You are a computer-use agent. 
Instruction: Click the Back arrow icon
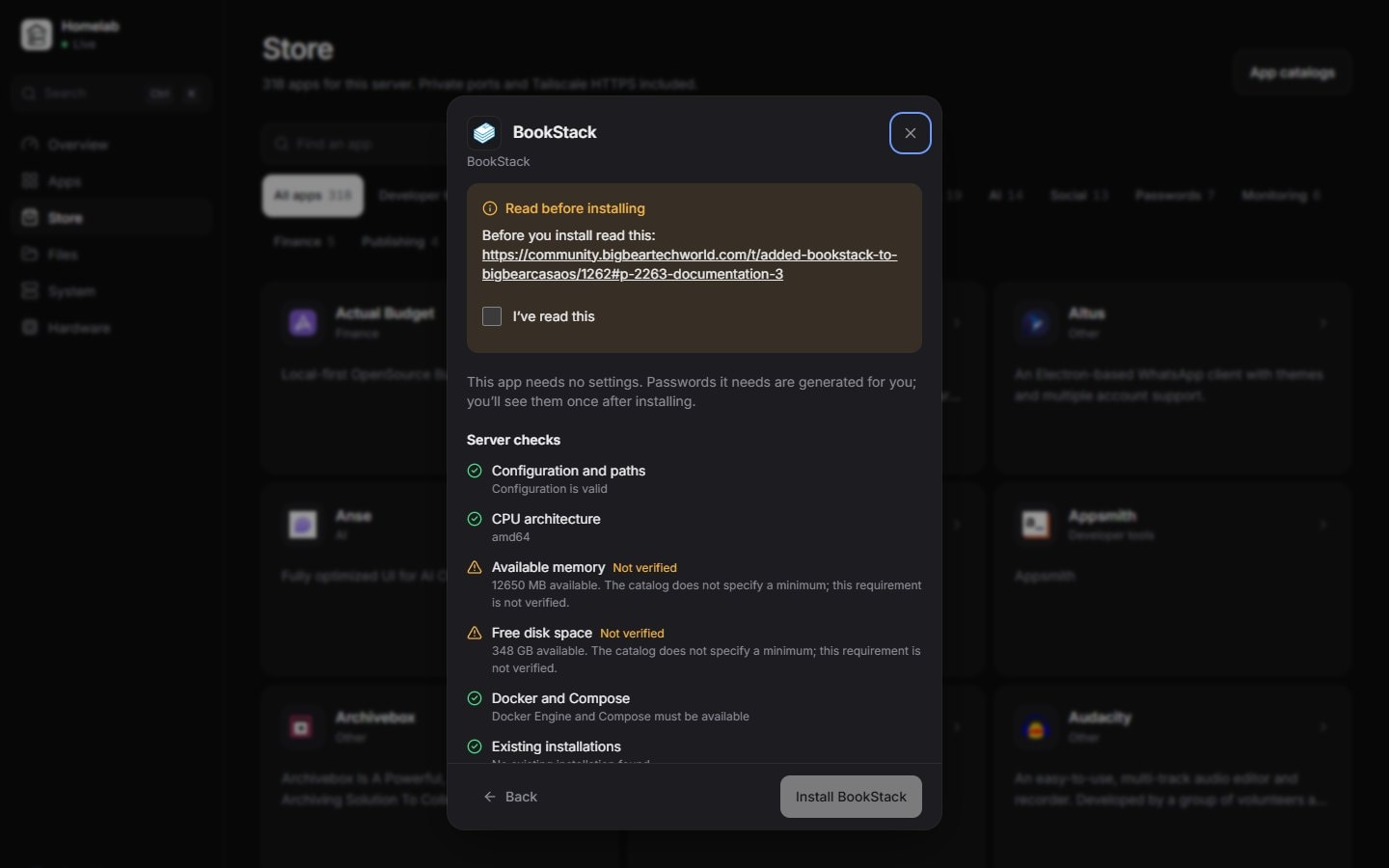click(490, 797)
